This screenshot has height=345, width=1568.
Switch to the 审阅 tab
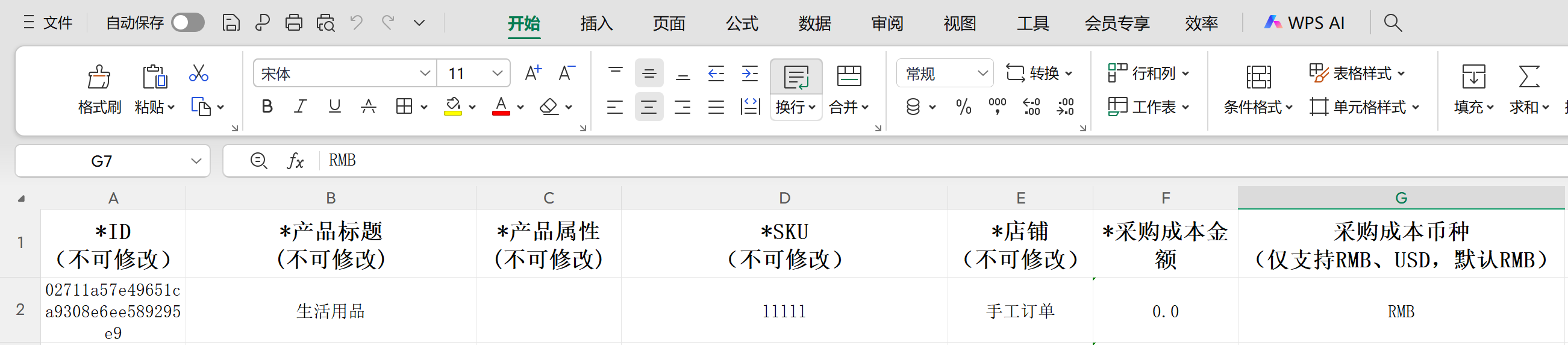pyautogui.click(x=887, y=23)
